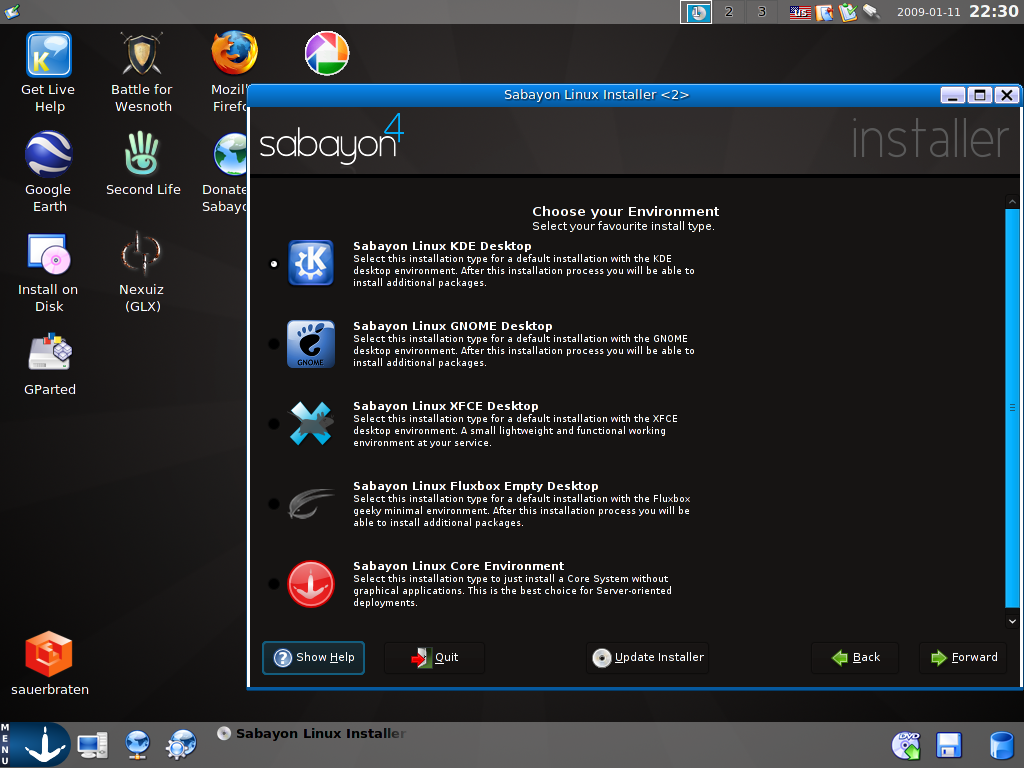Click the installer scrollbar down arrow

(x=1012, y=621)
